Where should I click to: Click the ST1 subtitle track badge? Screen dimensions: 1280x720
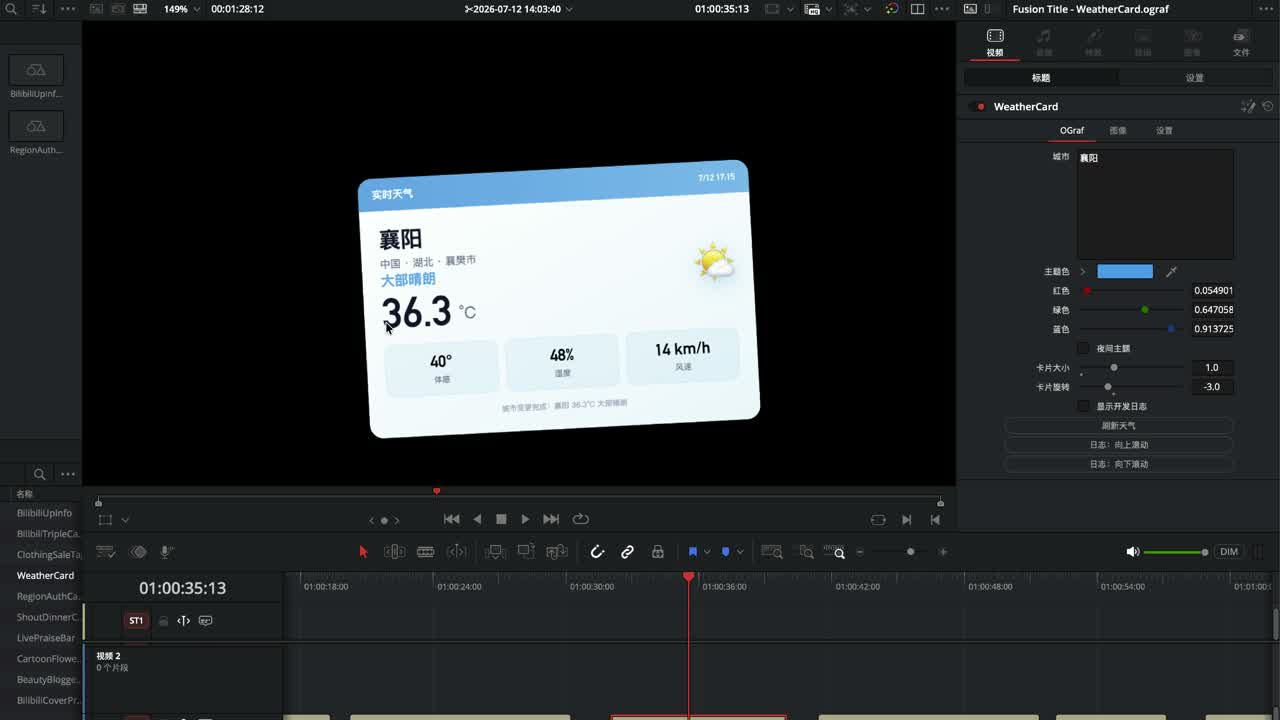click(136, 621)
